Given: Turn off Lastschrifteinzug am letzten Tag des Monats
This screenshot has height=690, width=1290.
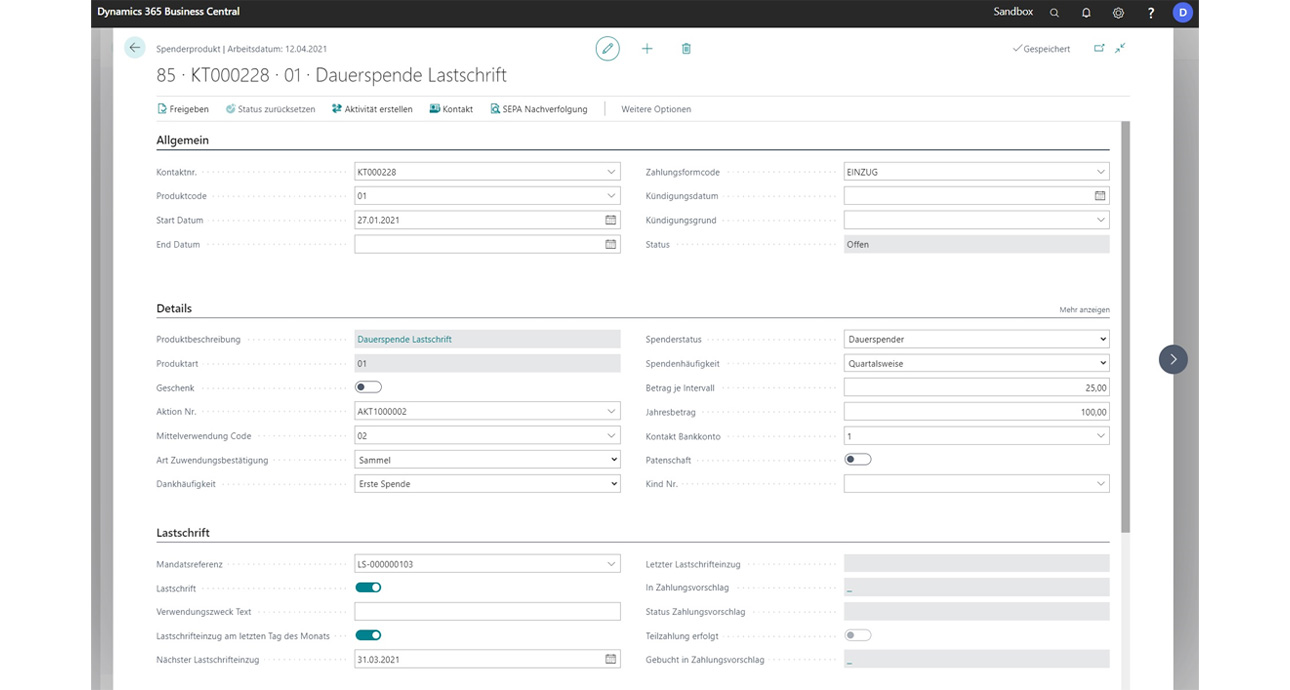Looking at the screenshot, I should (x=369, y=635).
